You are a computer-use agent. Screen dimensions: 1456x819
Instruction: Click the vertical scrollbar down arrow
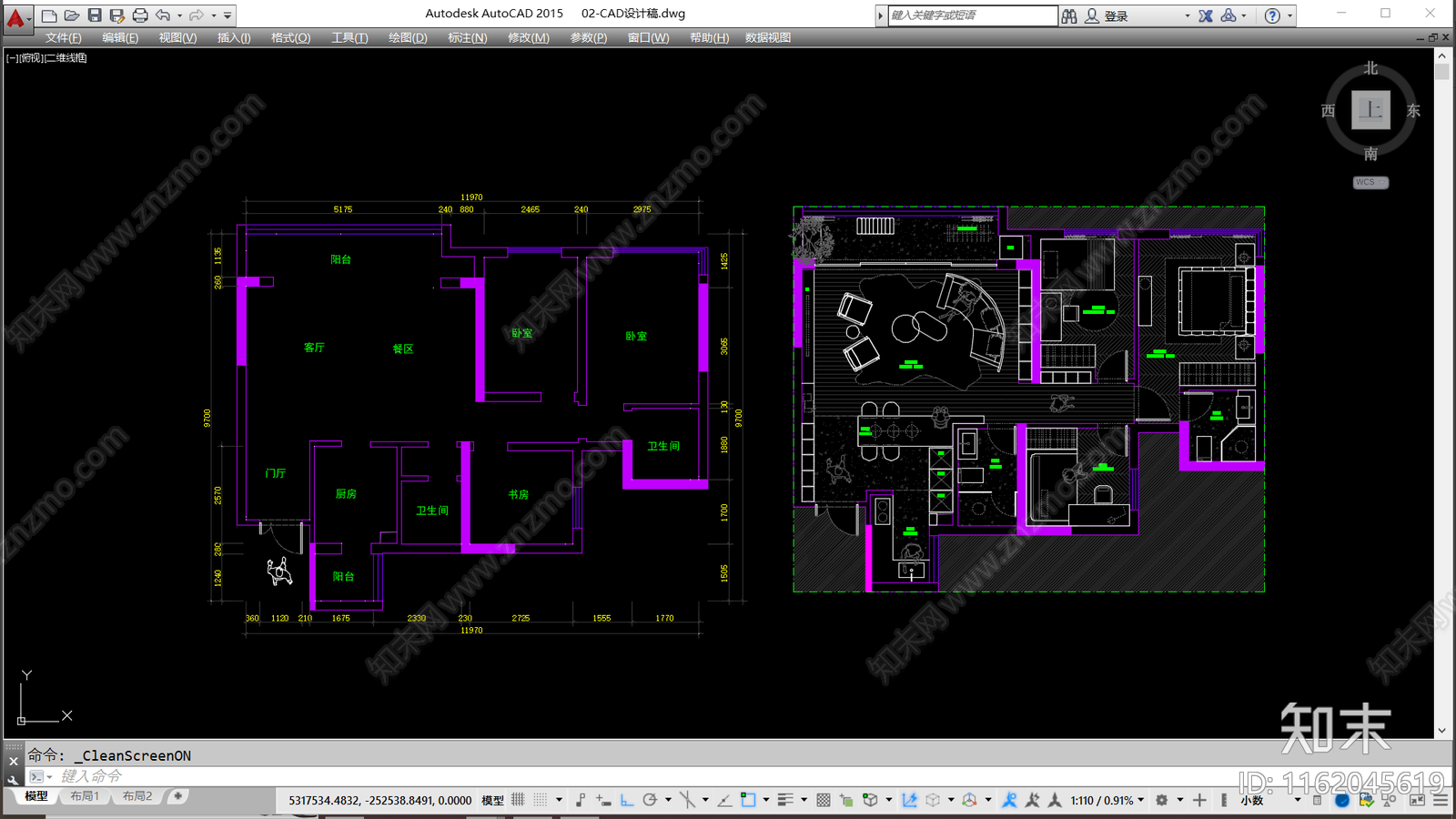click(x=1441, y=731)
